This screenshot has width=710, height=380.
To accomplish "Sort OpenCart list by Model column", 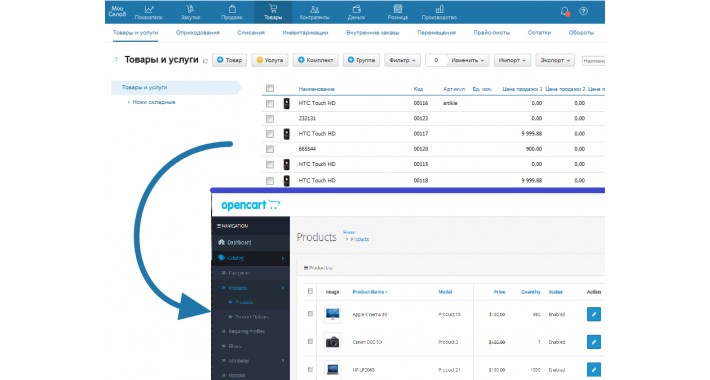I will click(445, 292).
